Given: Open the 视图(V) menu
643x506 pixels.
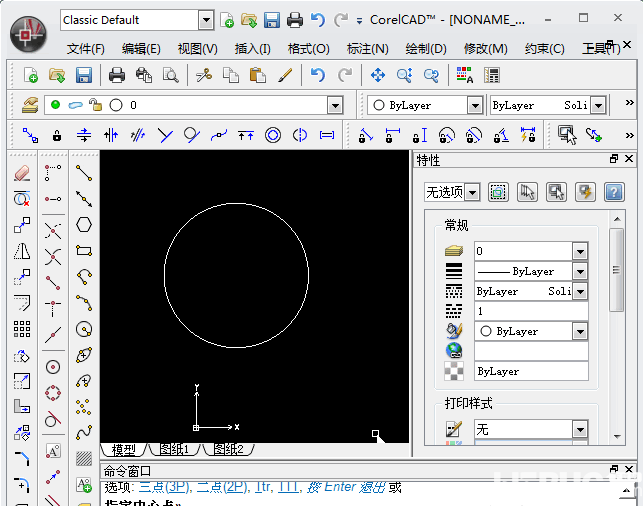Looking at the screenshot, I should (197, 49).
